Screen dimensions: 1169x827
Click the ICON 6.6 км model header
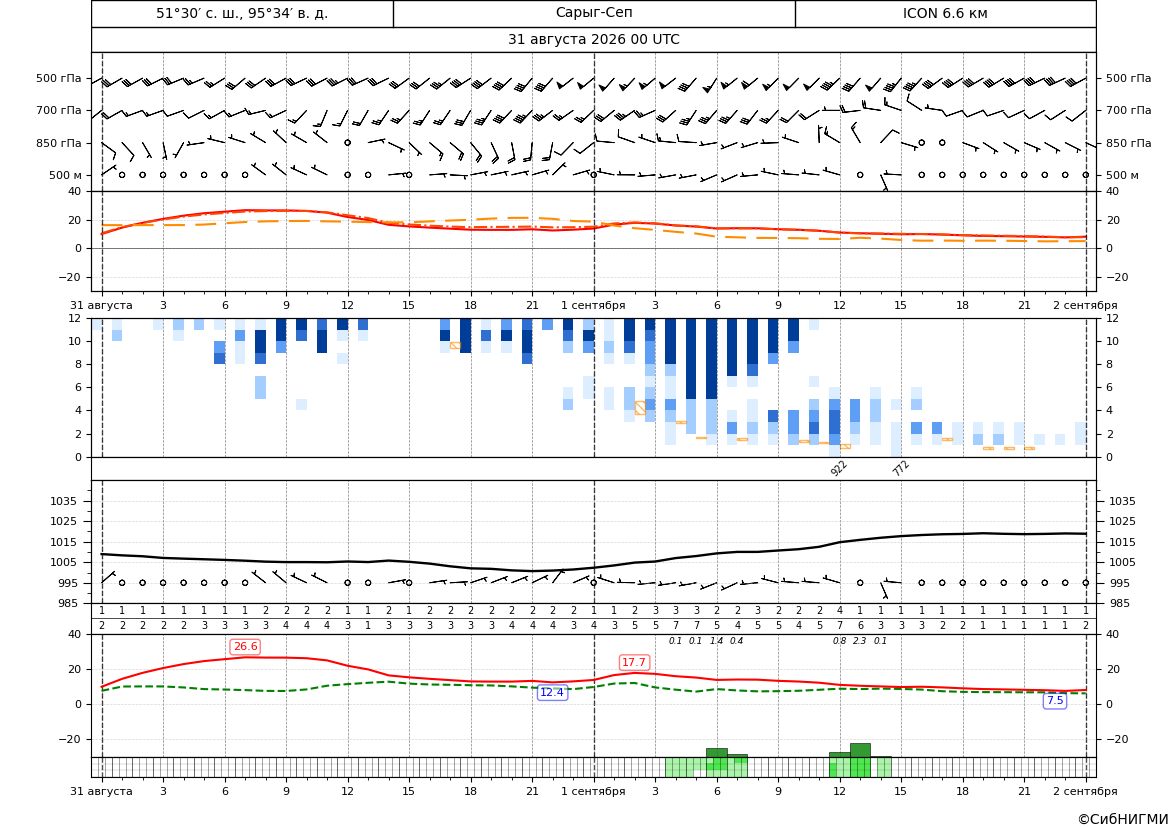click(x=945, y=13)
